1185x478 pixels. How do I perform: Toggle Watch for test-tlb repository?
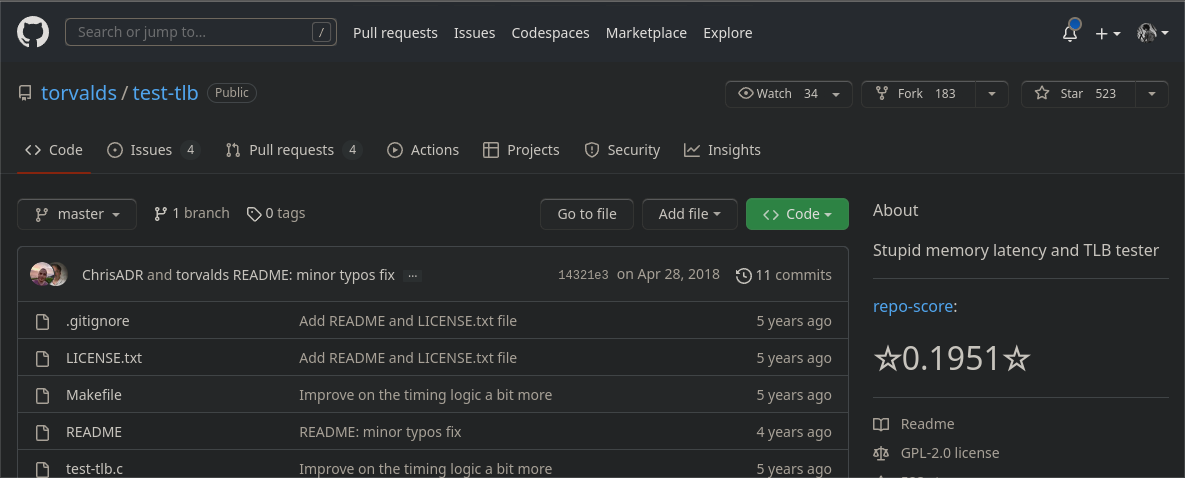point(778,94)
